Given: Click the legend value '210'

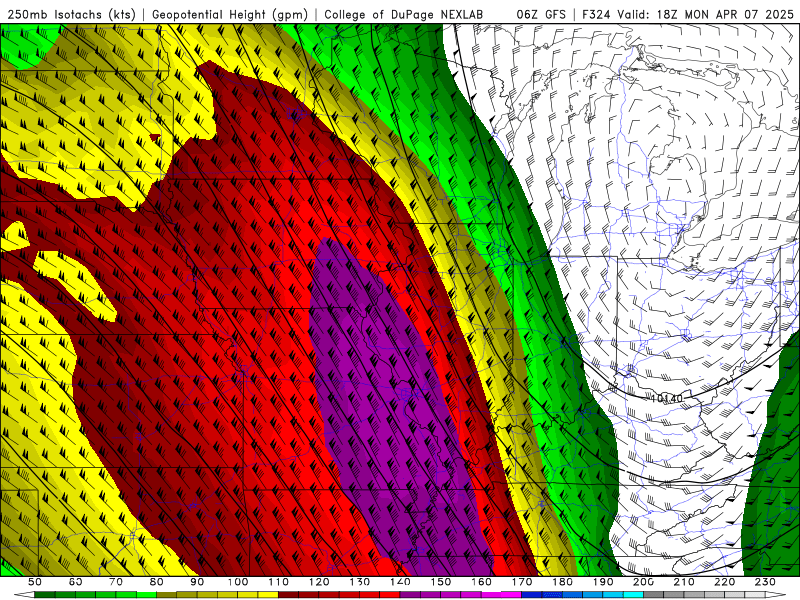Looking at the screenshot, I should [x=684, y=582].
